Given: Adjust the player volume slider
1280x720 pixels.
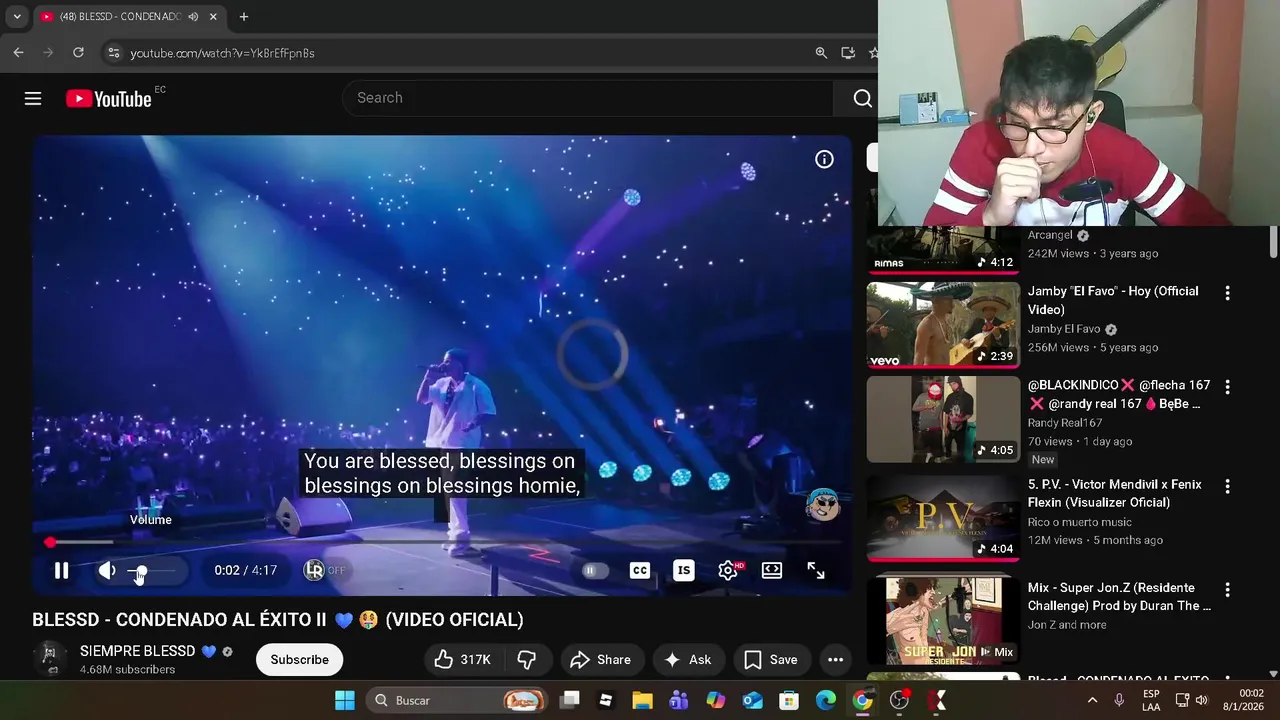Looking at the screenshot, I should click(152, 571).
